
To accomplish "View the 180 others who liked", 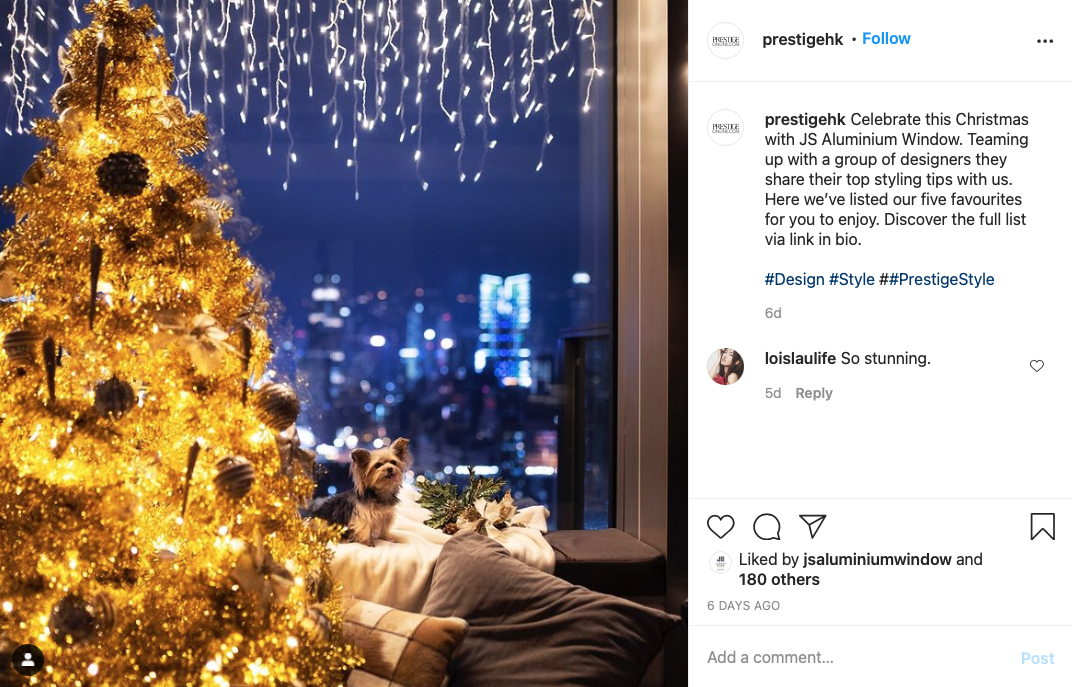I will (779, 579).
